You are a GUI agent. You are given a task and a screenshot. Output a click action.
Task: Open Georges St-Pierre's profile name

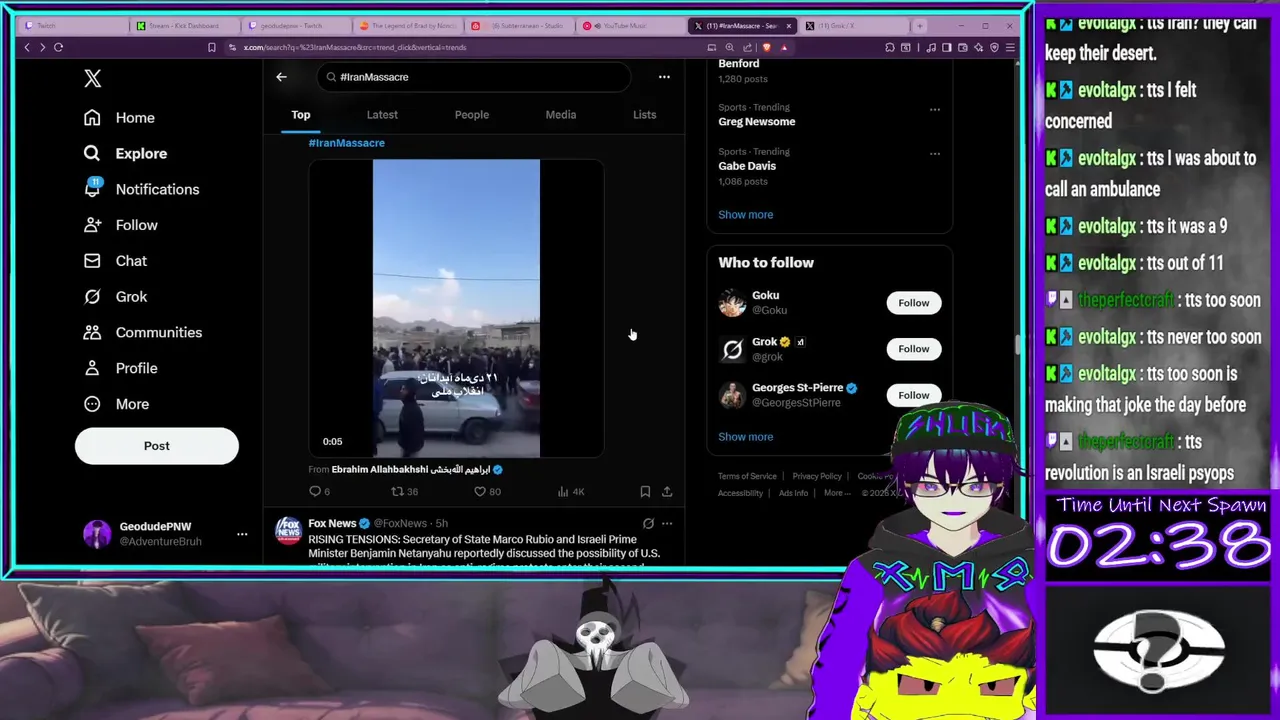[798, 388]
